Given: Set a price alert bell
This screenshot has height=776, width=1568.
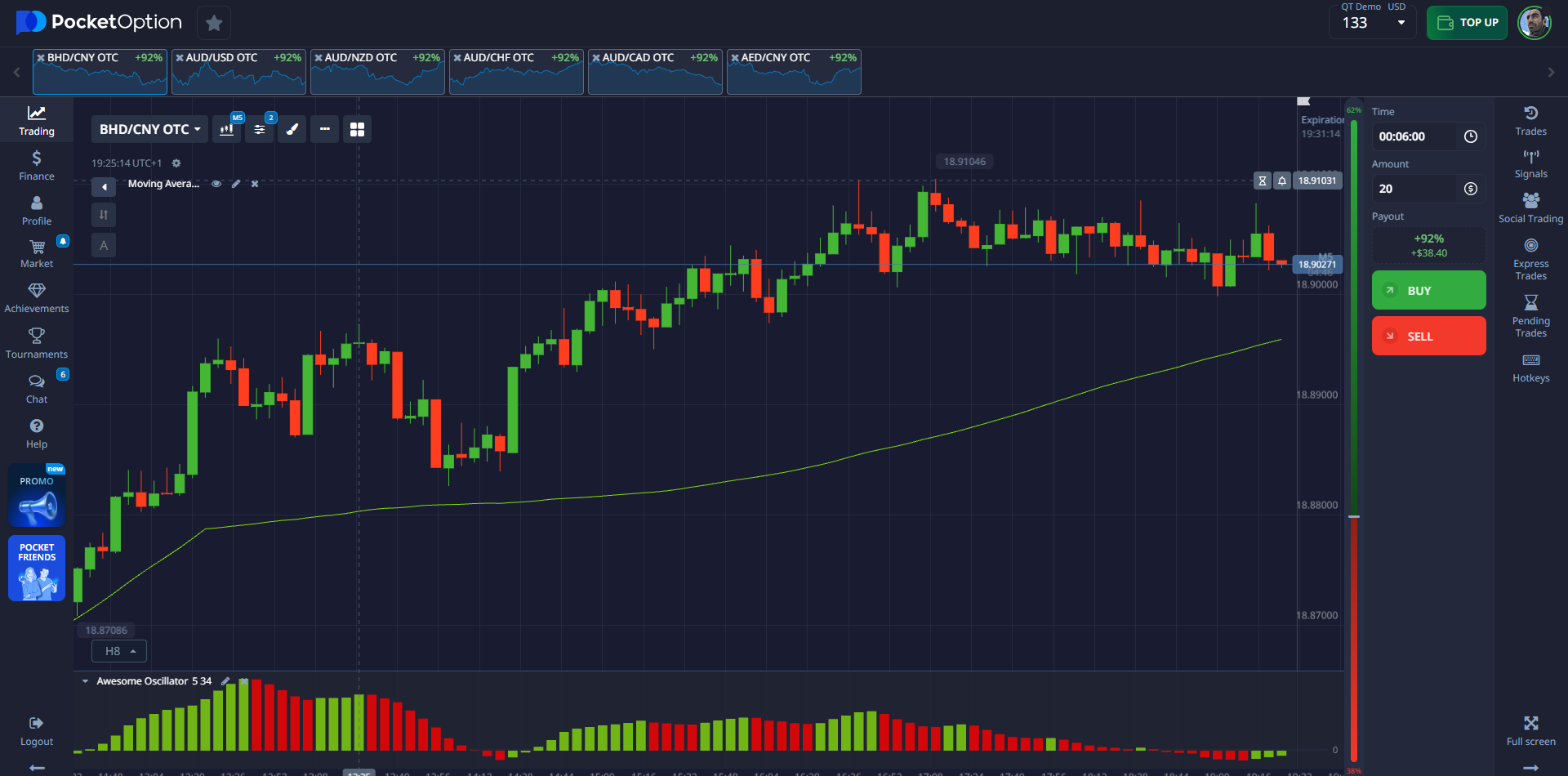Looking at the screenshot, I should click(1282, 181).
